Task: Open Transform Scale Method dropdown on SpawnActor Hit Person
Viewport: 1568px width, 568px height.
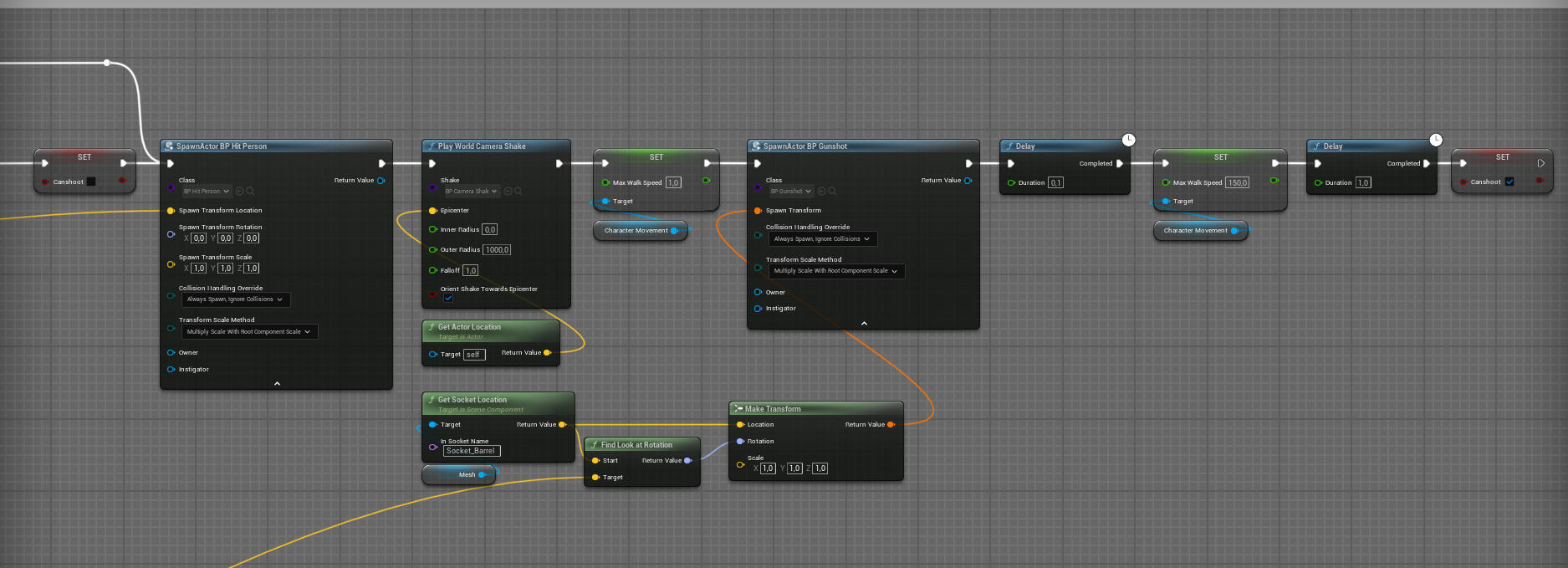Action: click(248, 332)
